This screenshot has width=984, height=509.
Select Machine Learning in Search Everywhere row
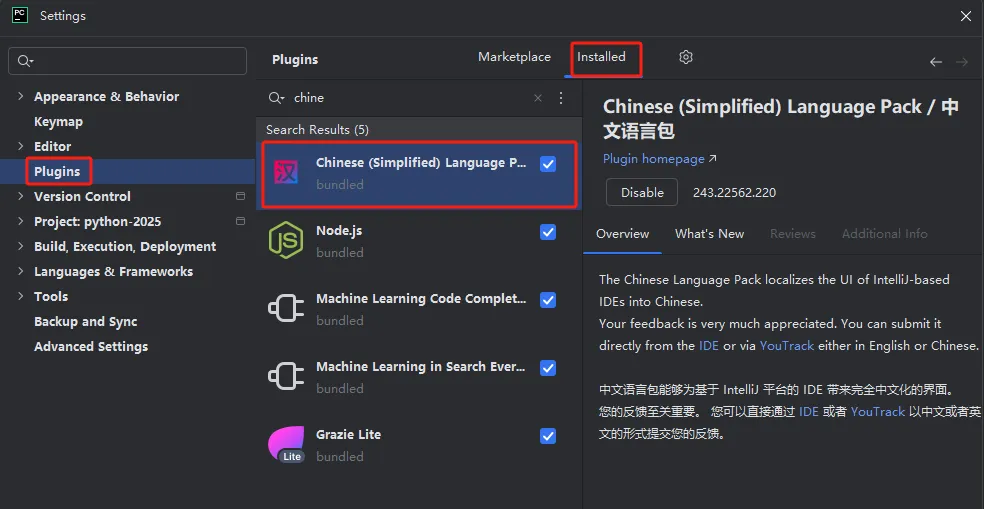pos(419,378)
